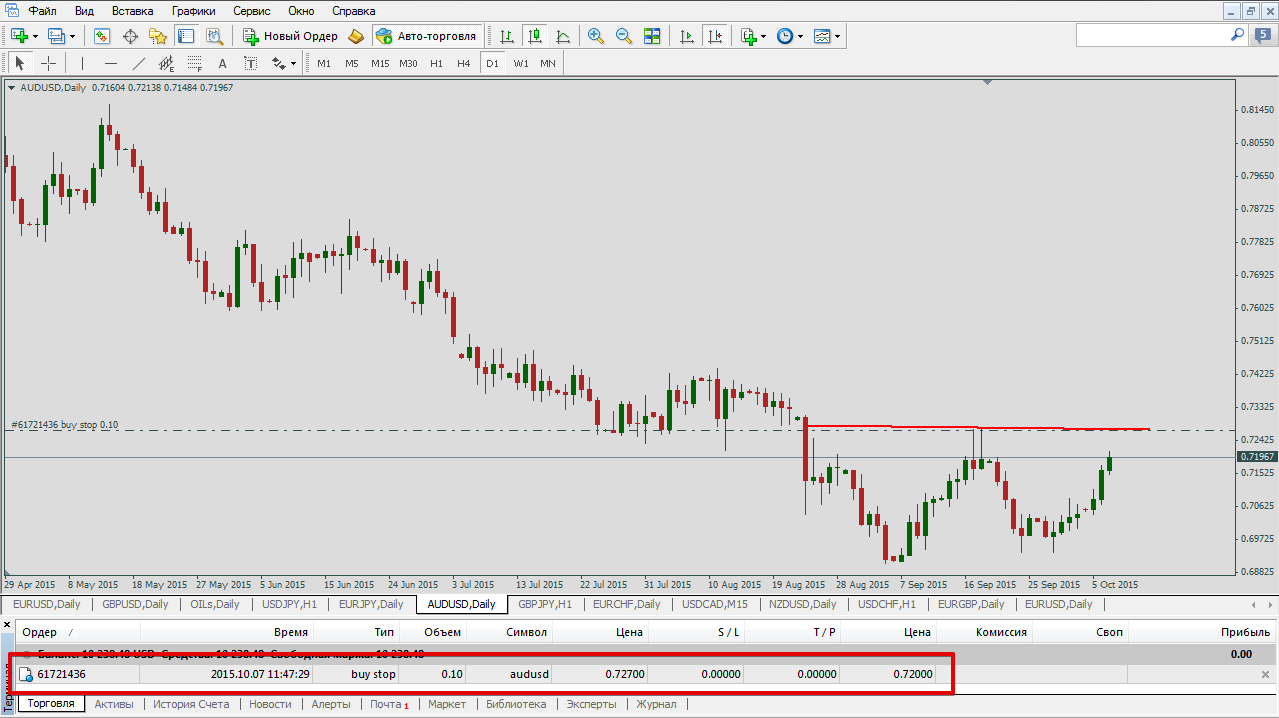
Task: Expand the Templates dropdown arrow
Action: pos(838,36)
